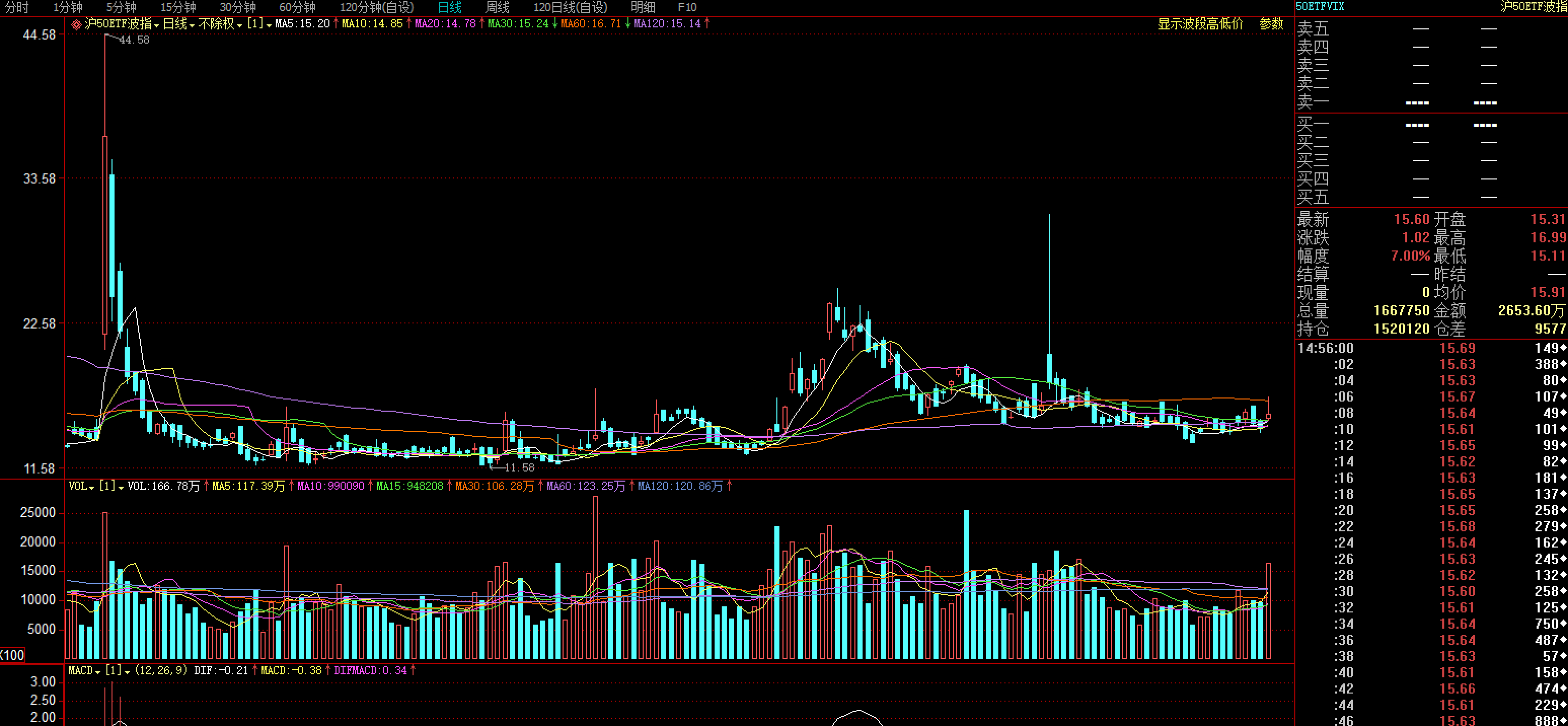The width and height of the screenshot is (1568, 726).
Task: Switch to the 分时 tab
Action: pos(16,7)
